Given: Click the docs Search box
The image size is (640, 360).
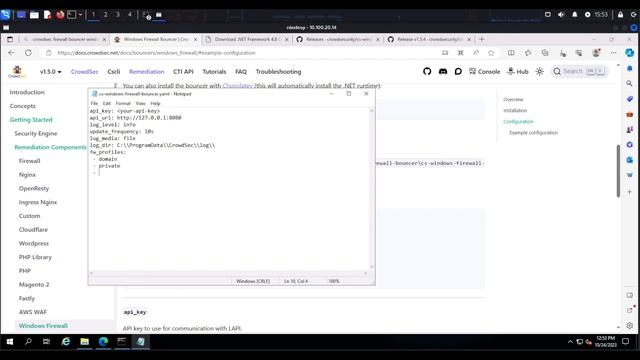Looking at the screenshot, I should [580, 71].
